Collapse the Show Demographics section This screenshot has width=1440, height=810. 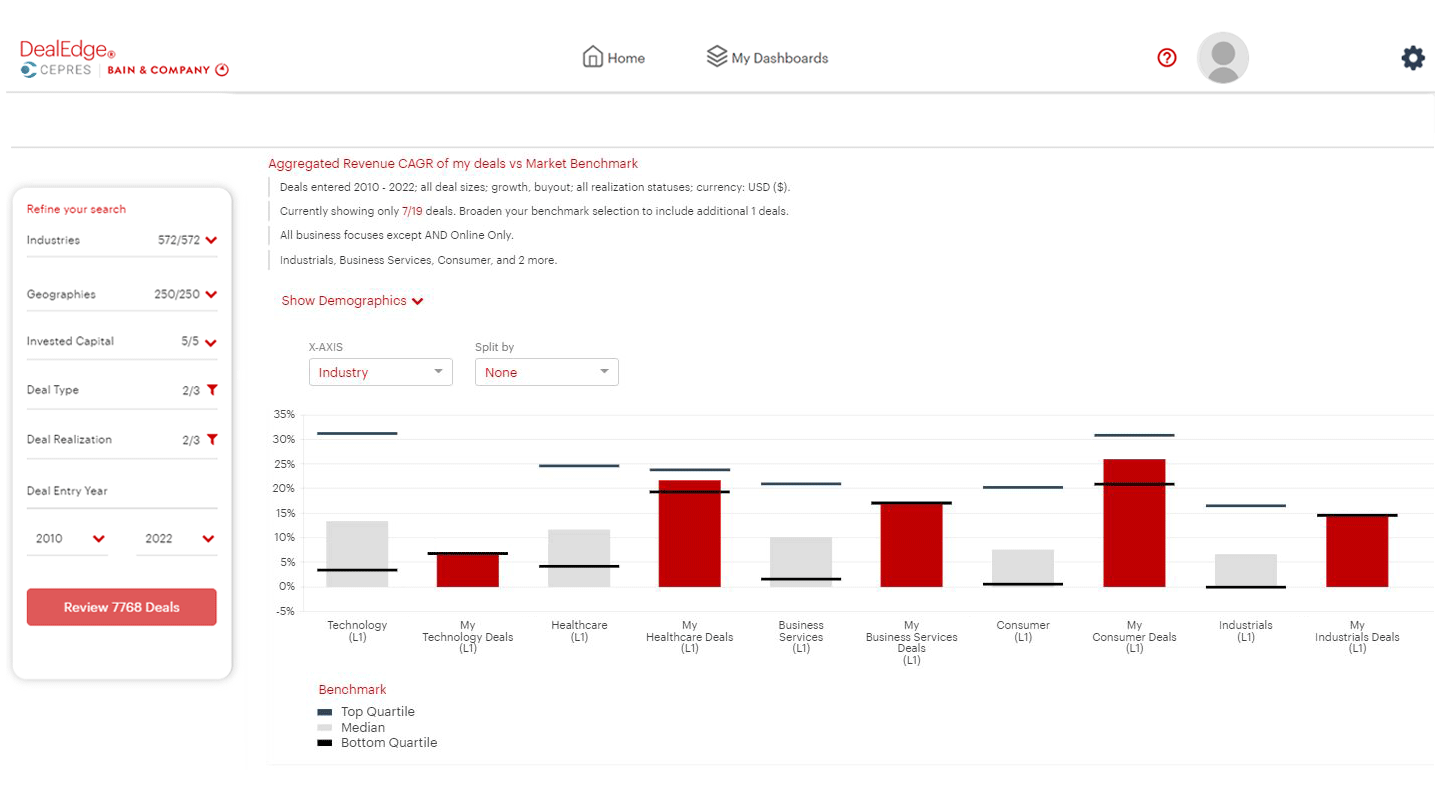click(352, 300)
